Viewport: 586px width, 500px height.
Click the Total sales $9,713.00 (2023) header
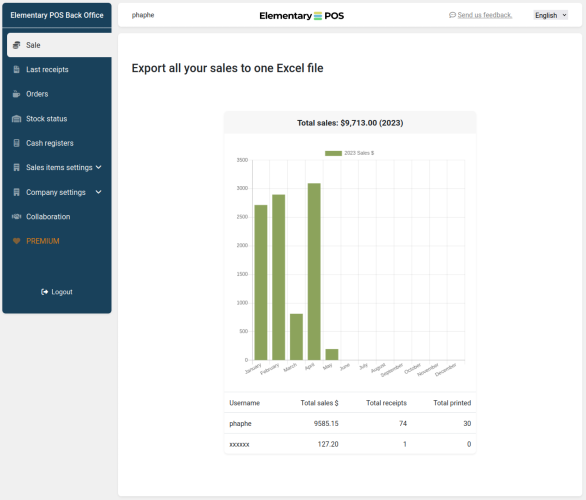click(350, 123)
